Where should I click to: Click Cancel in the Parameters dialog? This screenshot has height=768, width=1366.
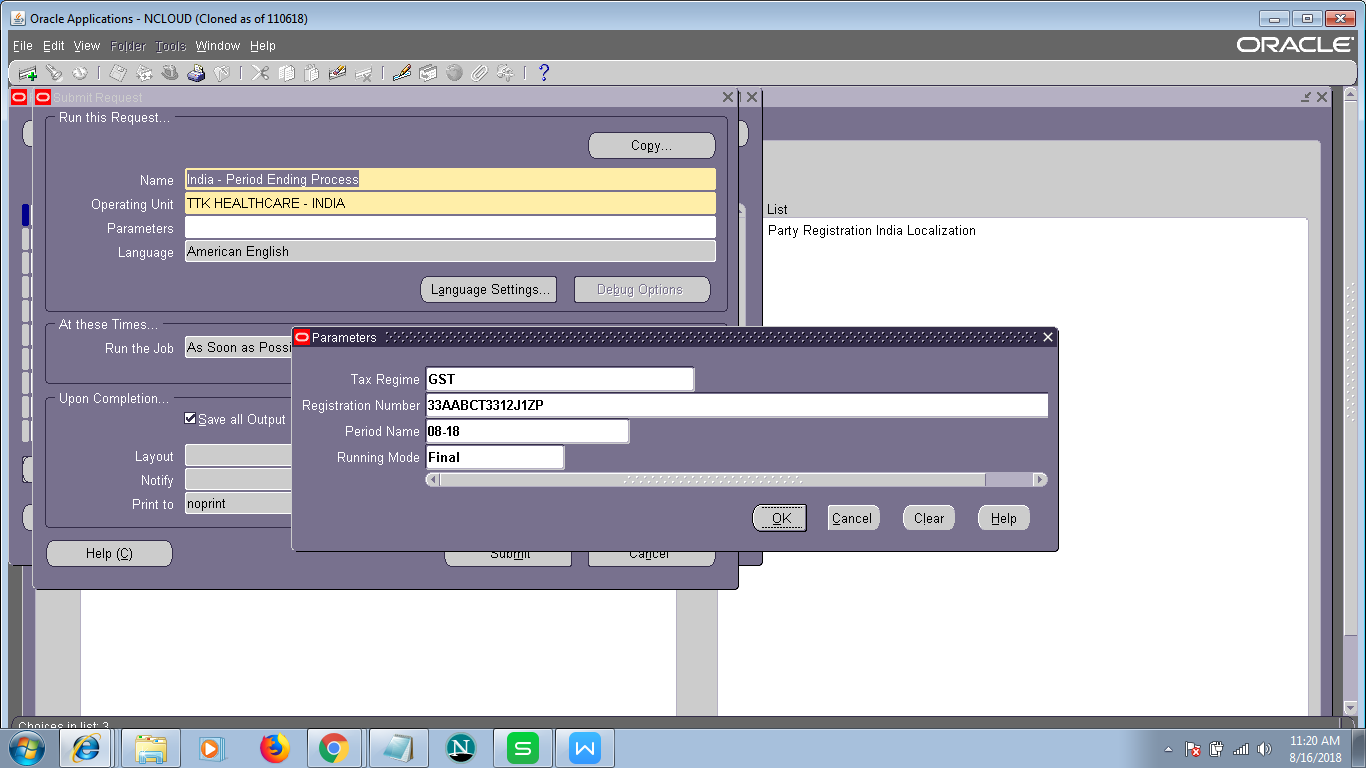pyautogui.click(x=852, y=518)
